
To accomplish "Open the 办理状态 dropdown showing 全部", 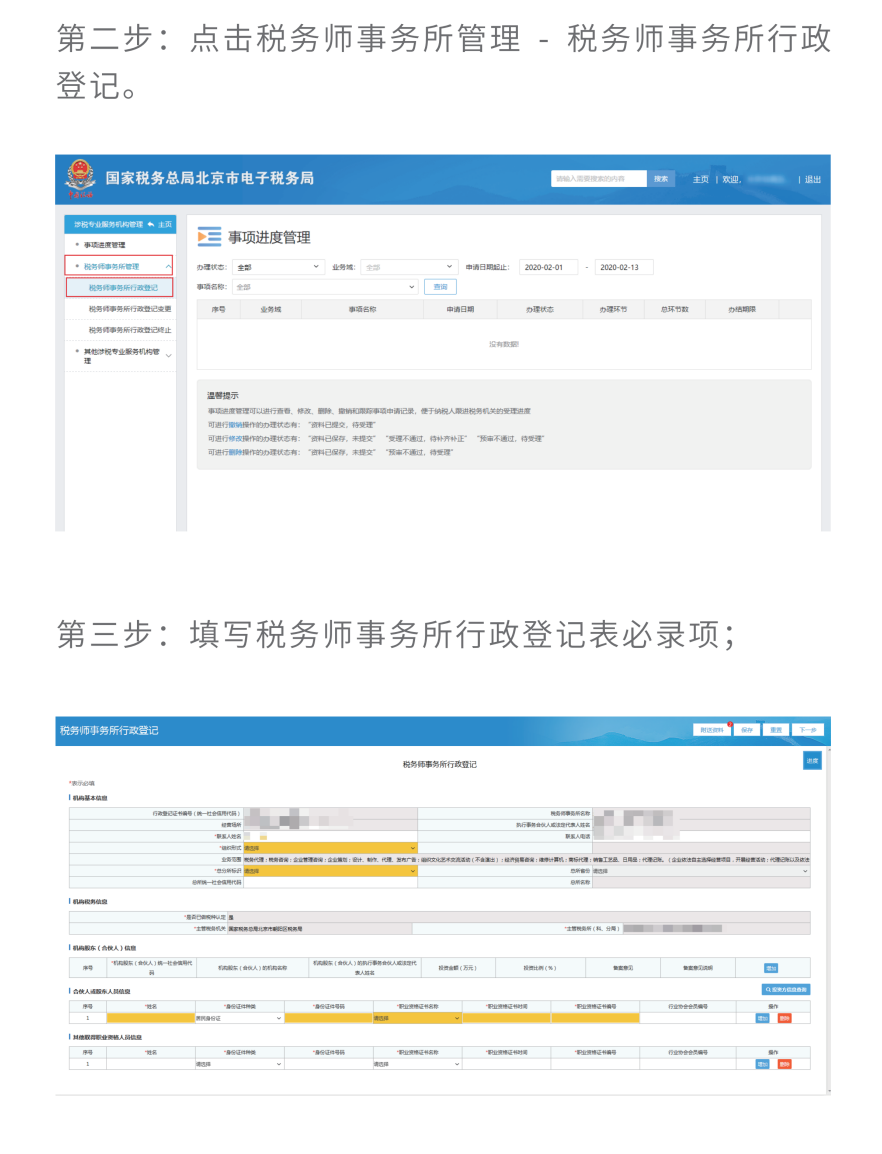I will click(x=278, y=267).
